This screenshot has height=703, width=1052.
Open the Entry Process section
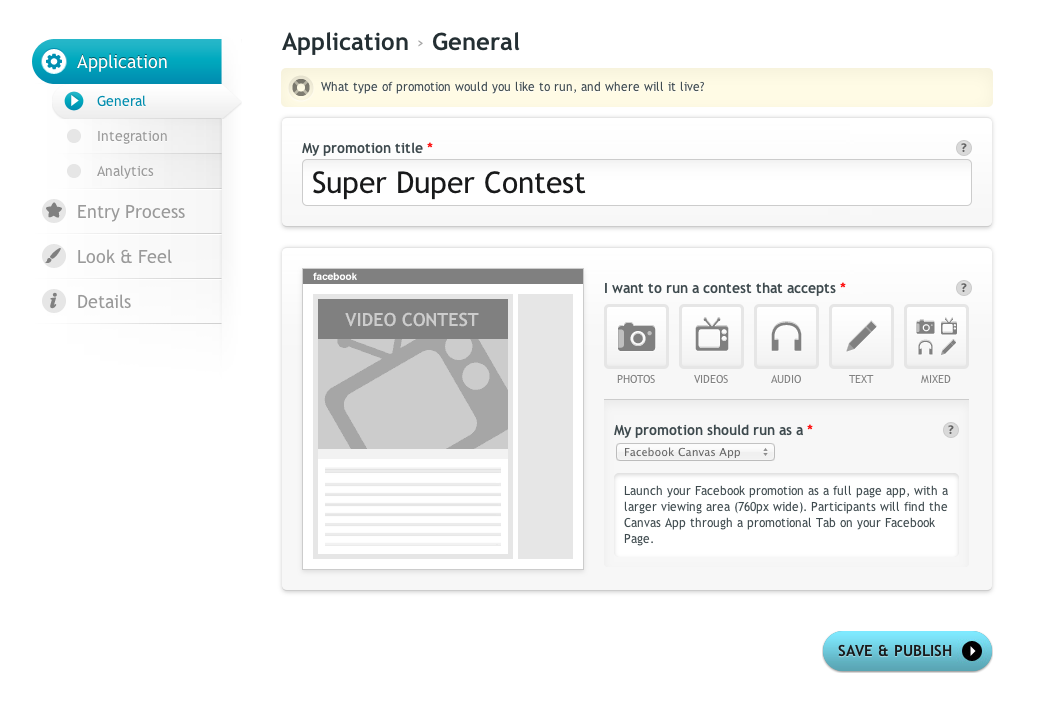point(131,211)
